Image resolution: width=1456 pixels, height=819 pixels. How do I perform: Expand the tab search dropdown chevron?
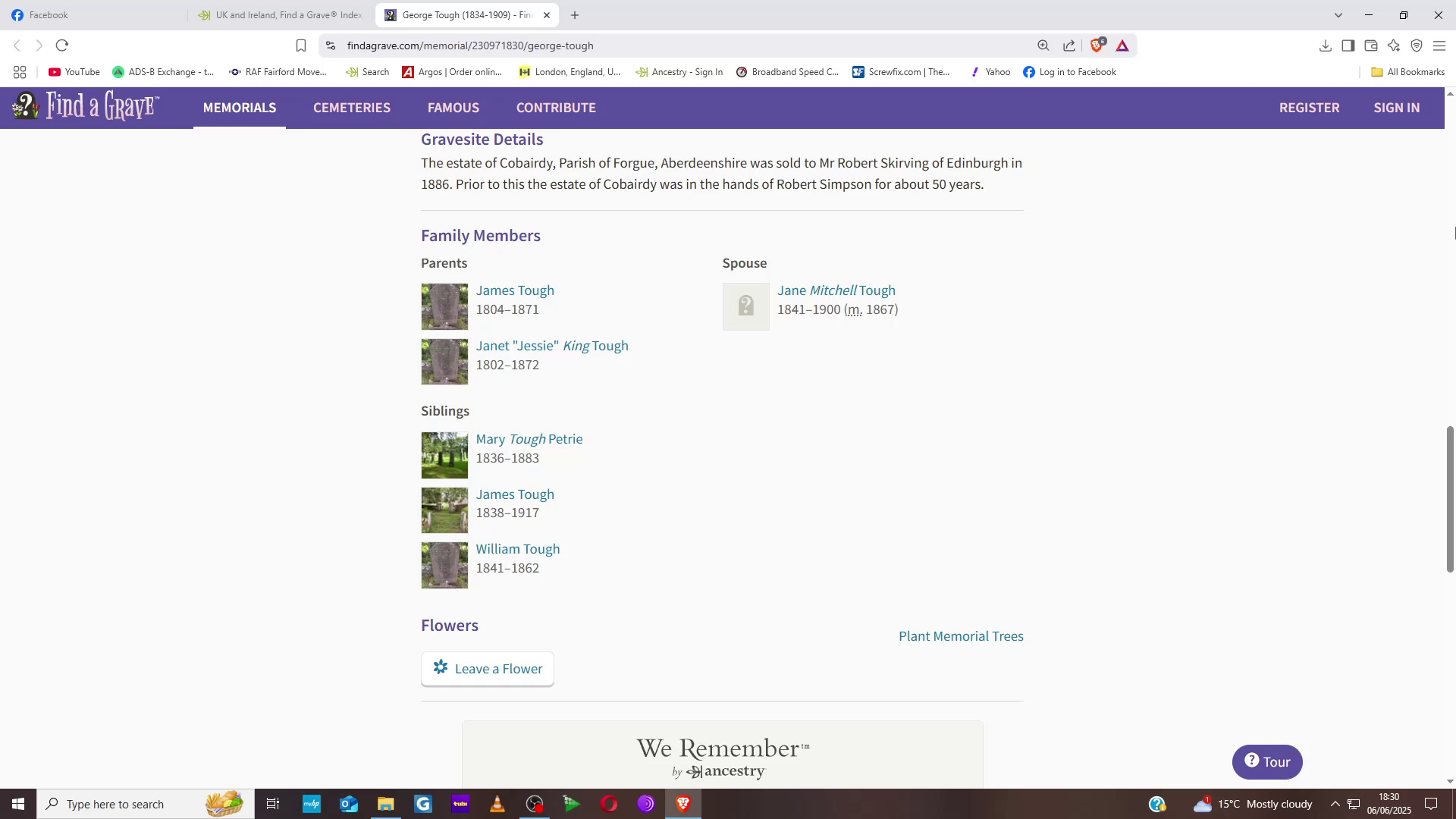click(1338, 15)
